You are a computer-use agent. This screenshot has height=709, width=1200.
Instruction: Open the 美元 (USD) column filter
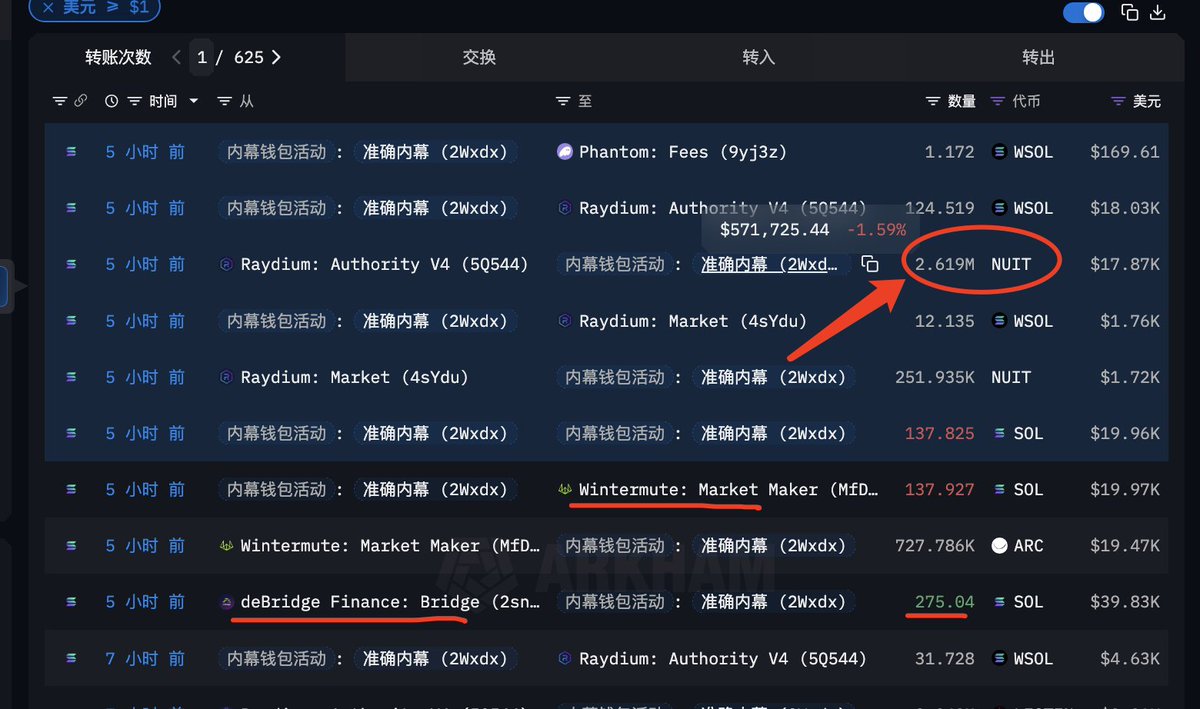(1119, 101)
